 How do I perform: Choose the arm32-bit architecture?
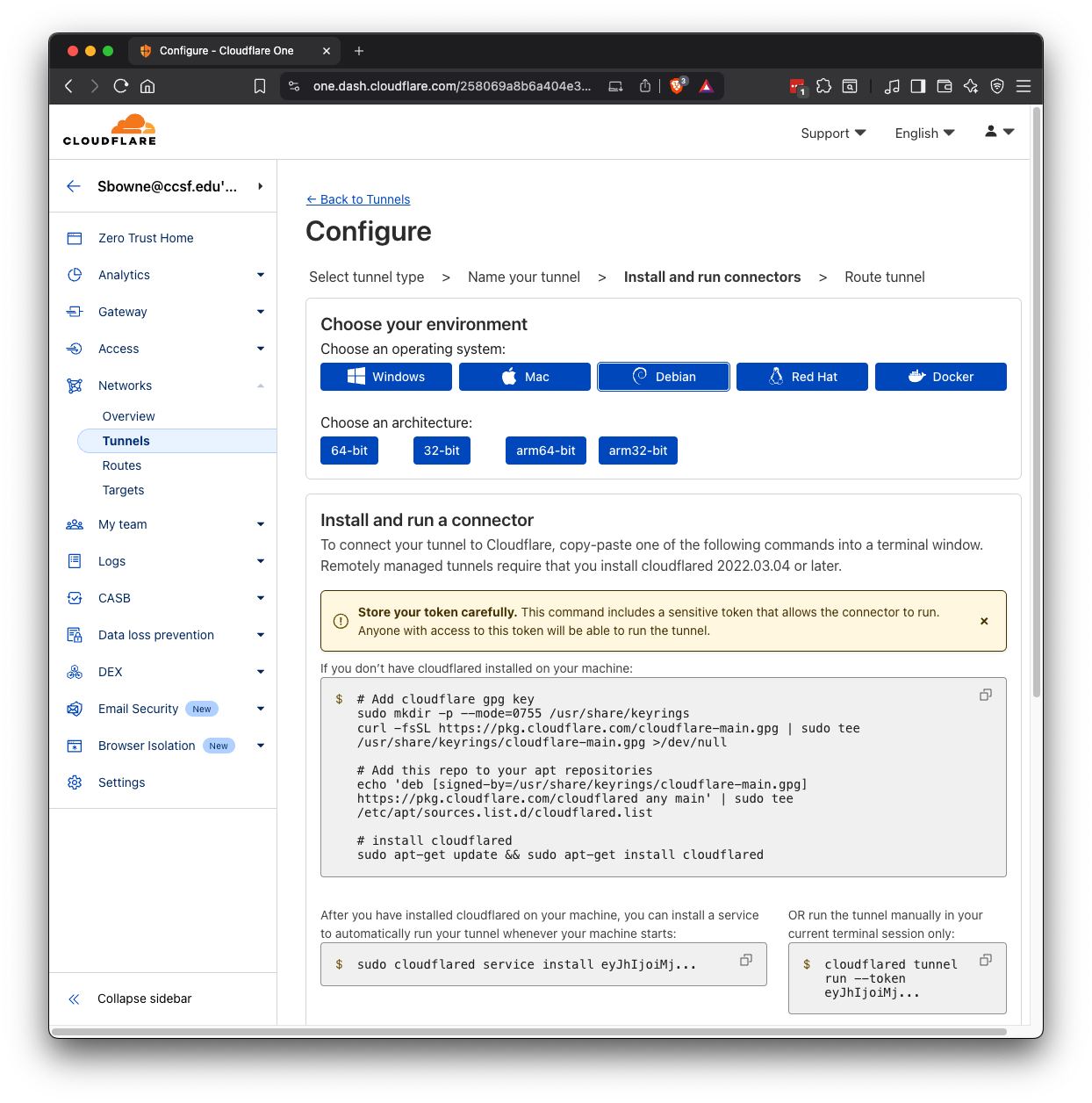click(638, 451)
